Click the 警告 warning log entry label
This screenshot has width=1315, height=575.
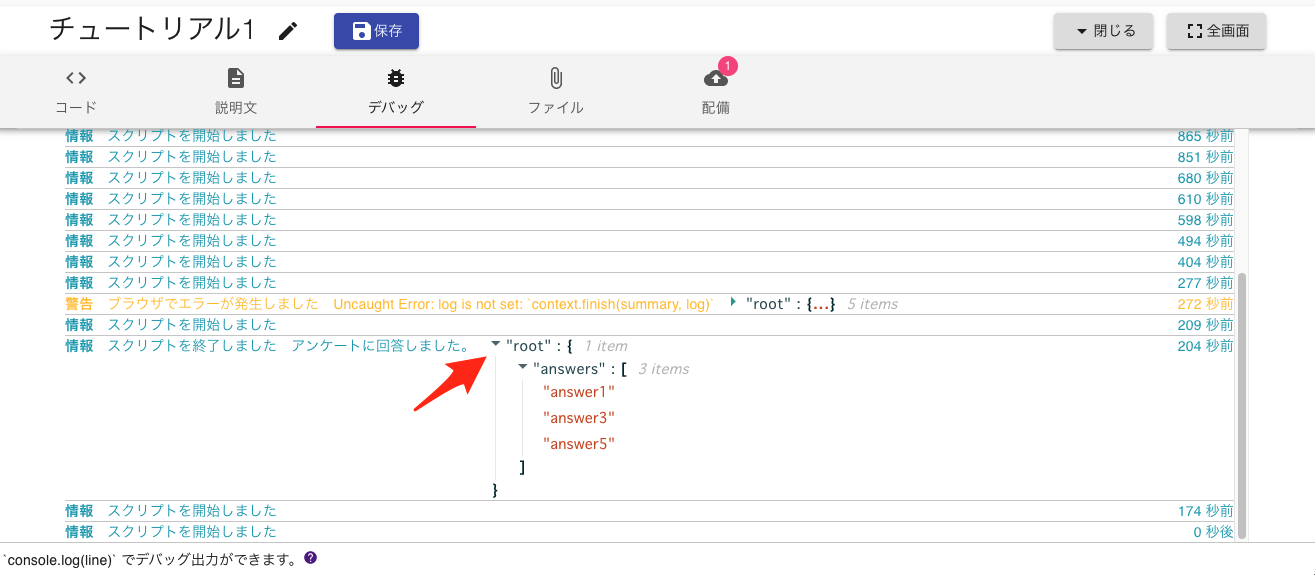pos(79,304)
